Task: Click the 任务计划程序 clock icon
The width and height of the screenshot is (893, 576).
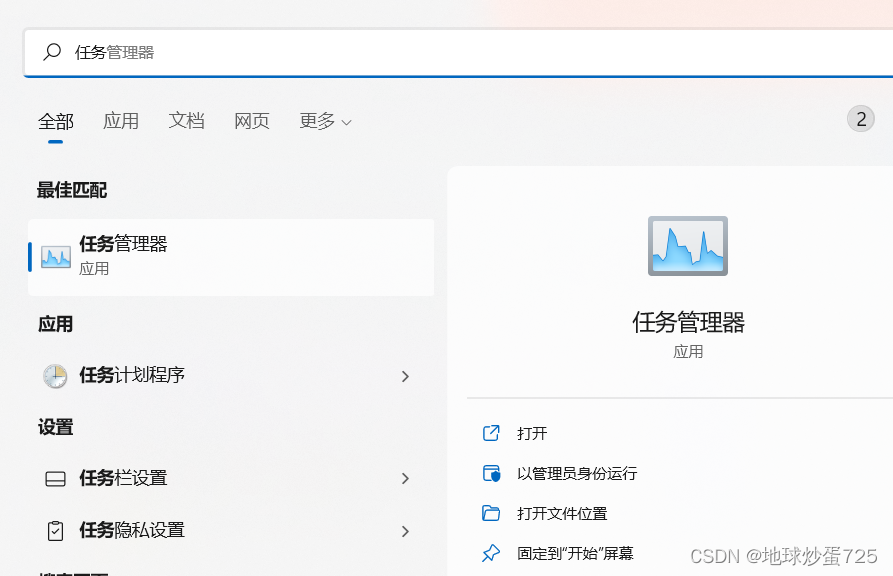Action: point(53,376)
